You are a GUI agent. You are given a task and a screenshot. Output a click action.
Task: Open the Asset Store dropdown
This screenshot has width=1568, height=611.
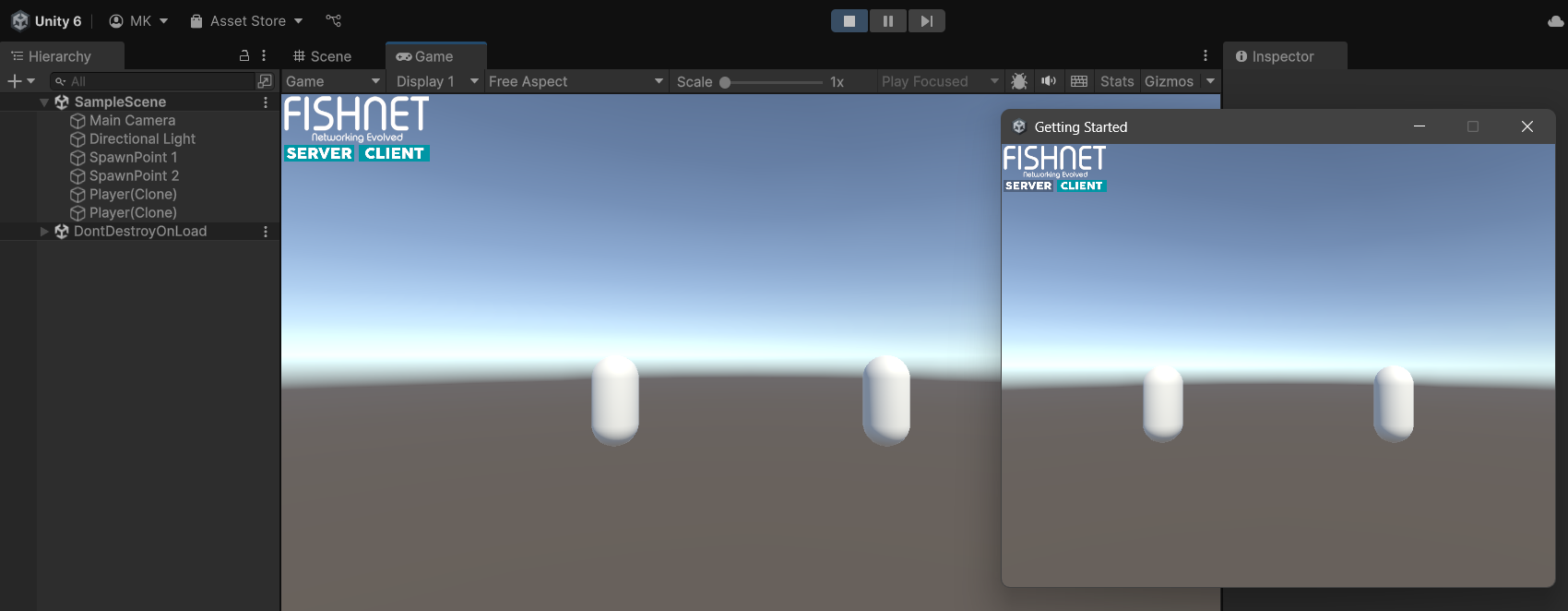click(246, 20)
